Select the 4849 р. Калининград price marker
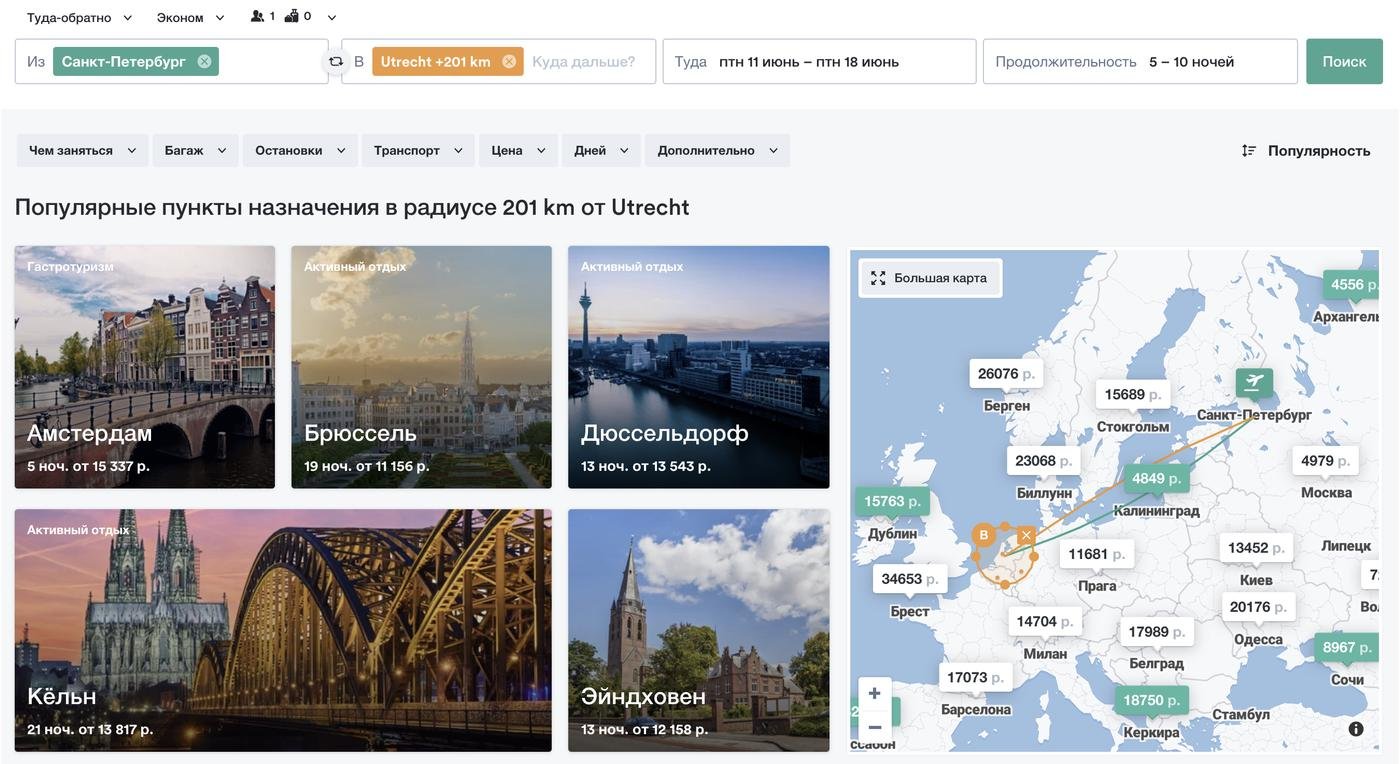The image size is (1400, 764). pyautogui.click(x=1156, y=478)
